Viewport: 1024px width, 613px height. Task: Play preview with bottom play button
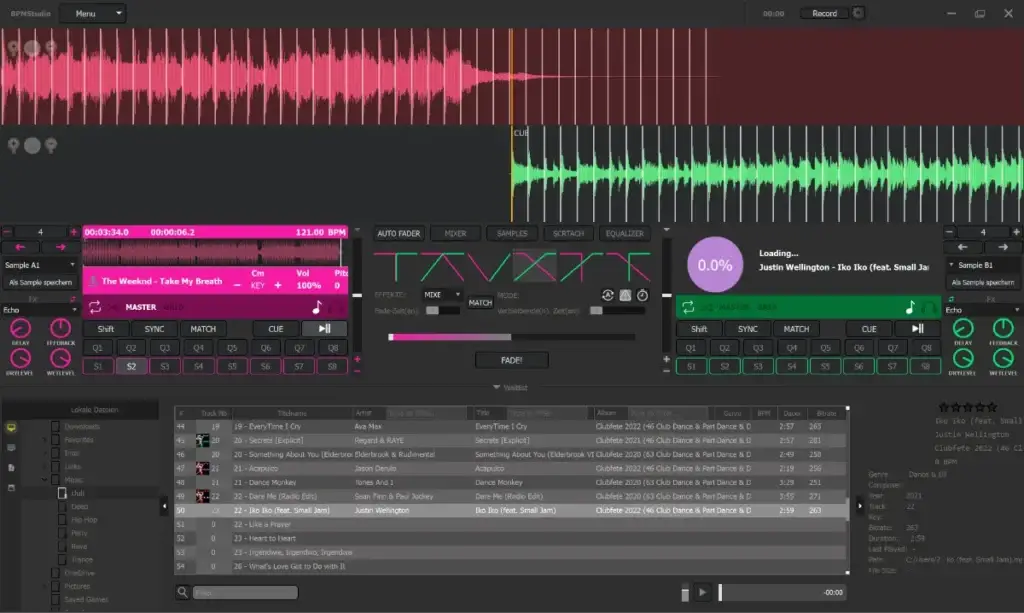point(703,592)
